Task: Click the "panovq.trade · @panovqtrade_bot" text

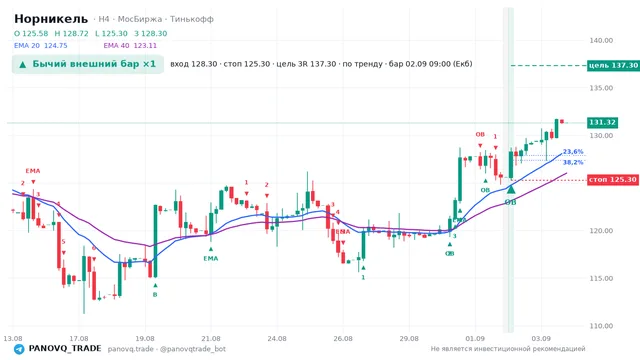Action: [x=167, y=349]
